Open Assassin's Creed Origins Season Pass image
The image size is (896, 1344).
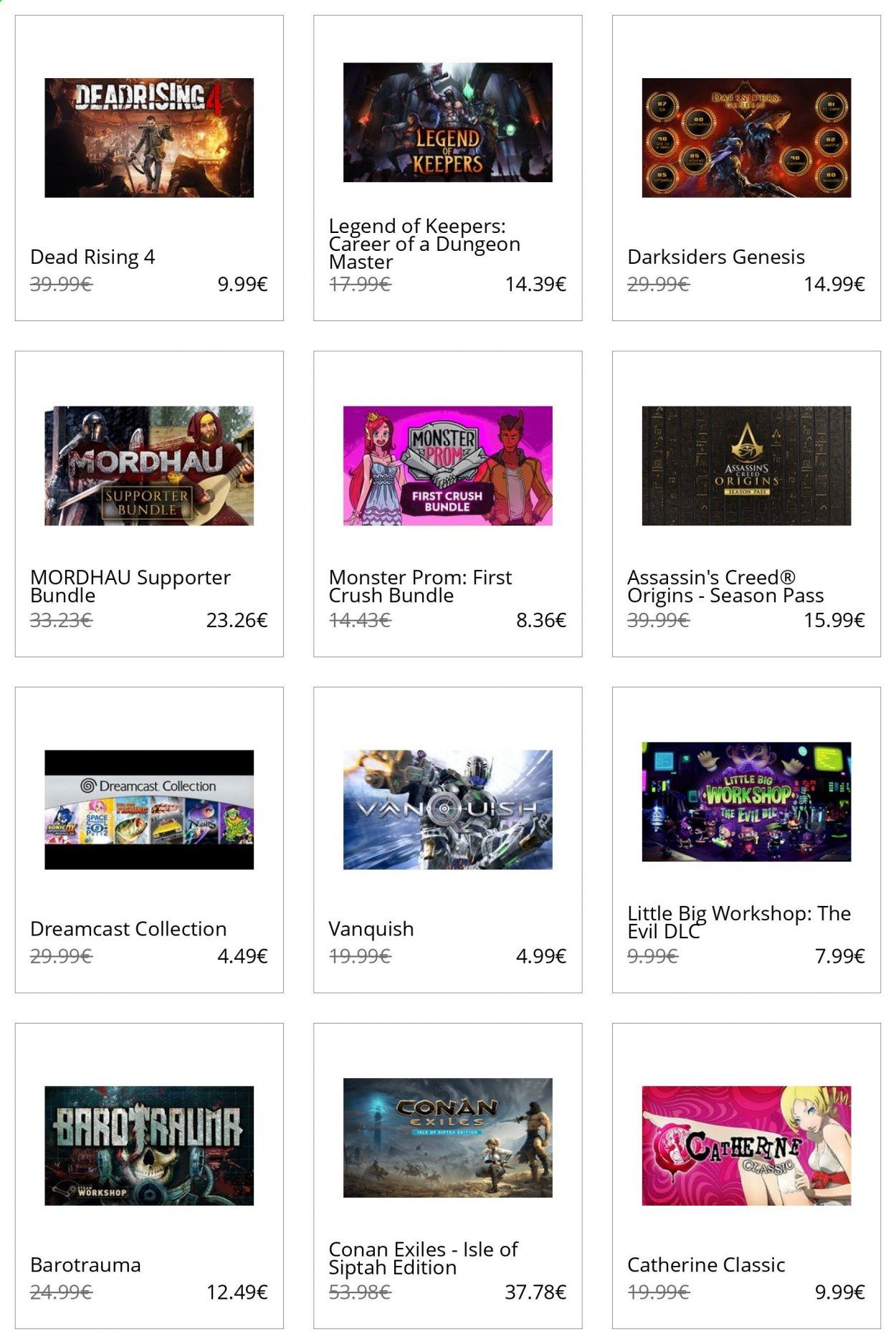click(x=746, y=466)
